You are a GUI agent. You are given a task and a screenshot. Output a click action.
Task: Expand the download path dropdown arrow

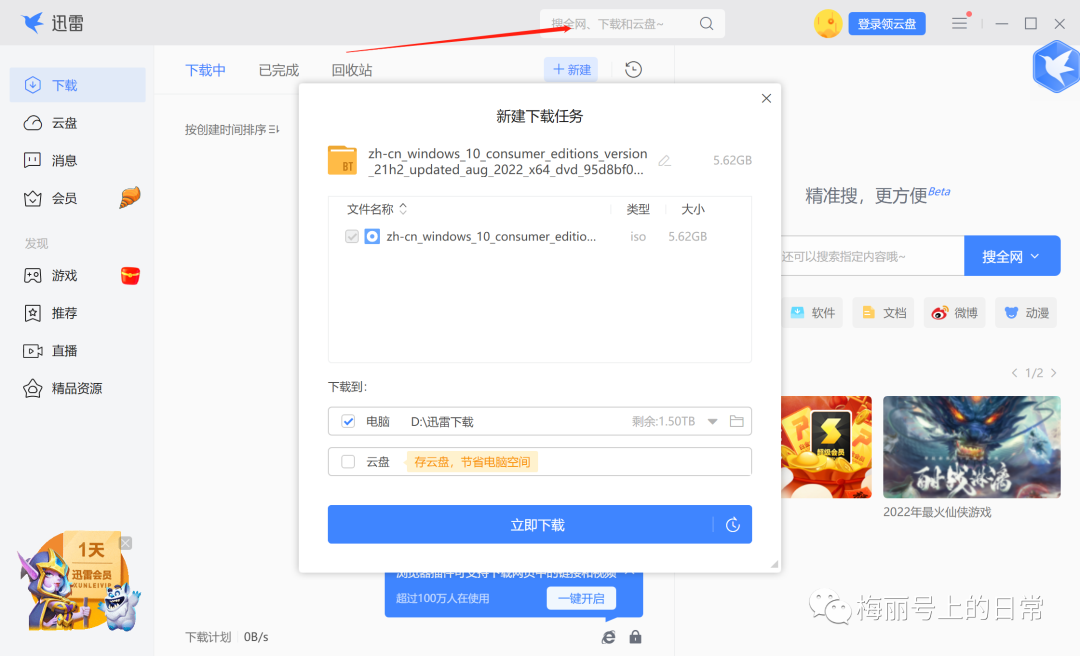click(x=713, y=421)
